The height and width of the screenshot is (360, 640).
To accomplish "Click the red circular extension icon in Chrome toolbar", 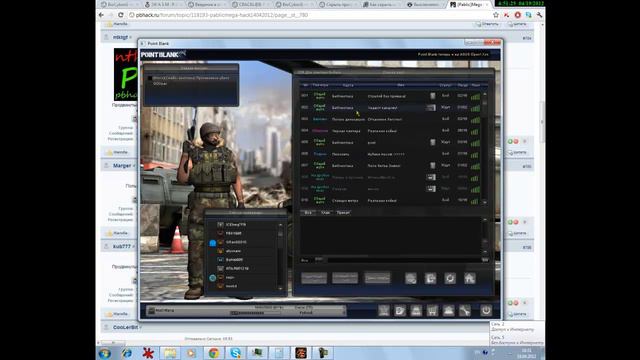I will 518,15.
